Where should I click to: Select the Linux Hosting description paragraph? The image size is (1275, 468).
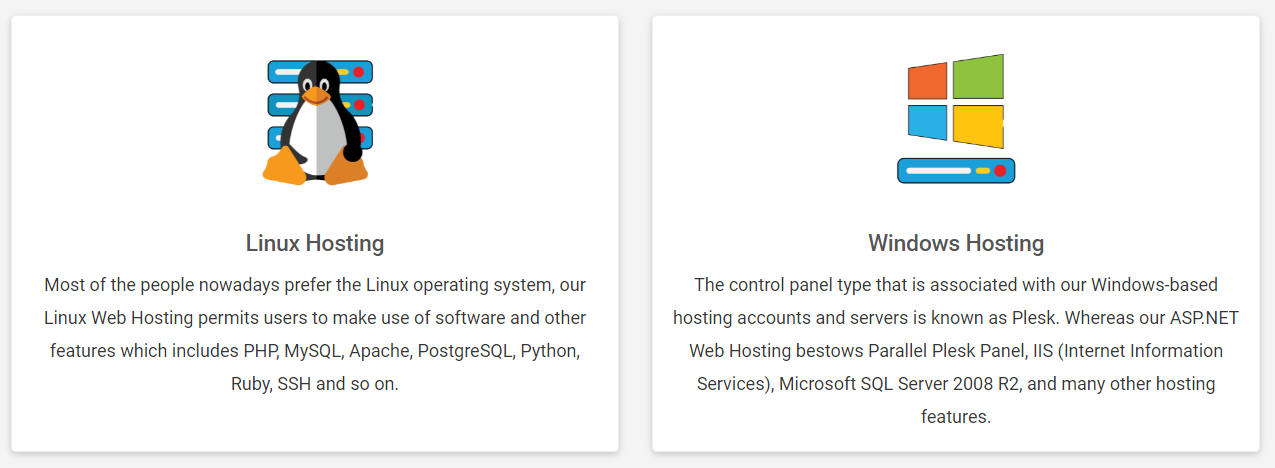click(315, 334)
